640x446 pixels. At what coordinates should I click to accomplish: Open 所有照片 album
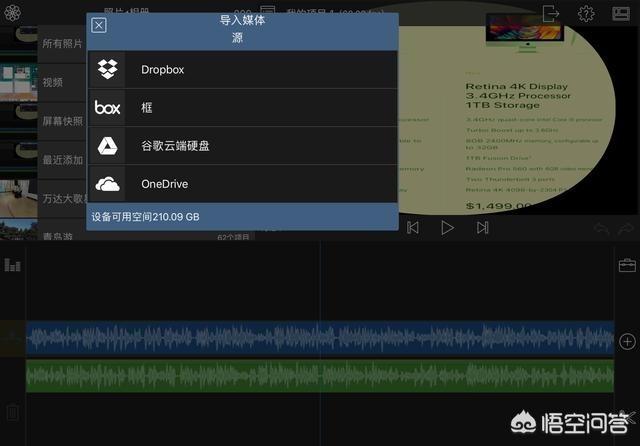pos(62,44)
